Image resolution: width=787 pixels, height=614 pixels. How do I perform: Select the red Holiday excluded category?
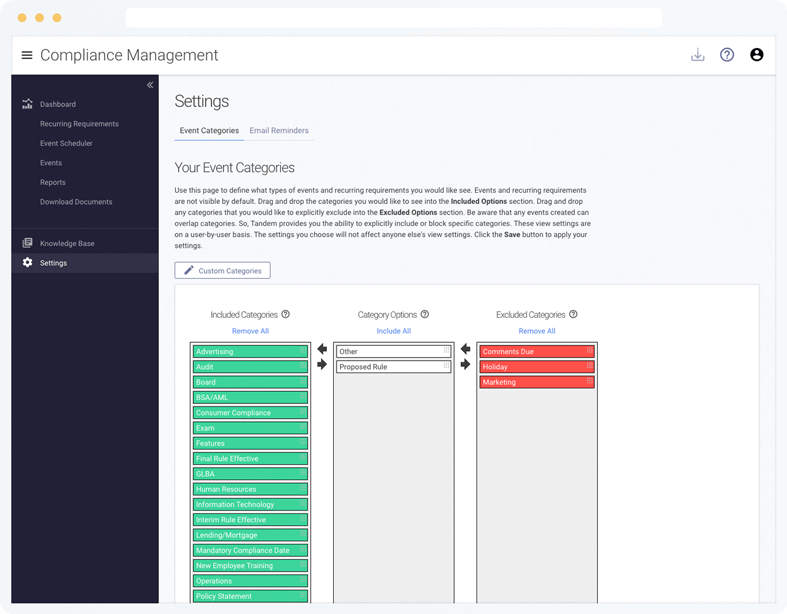(536, 367)
